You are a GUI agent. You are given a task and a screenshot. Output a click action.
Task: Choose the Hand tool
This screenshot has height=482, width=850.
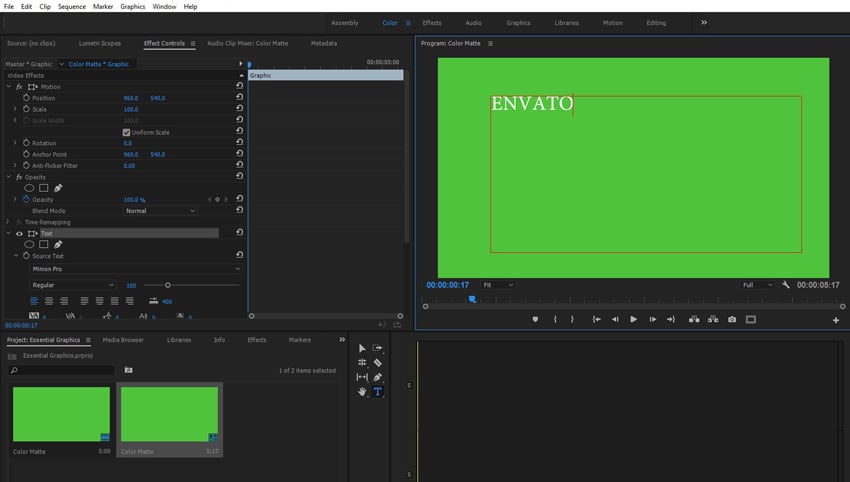coord(362,392)
